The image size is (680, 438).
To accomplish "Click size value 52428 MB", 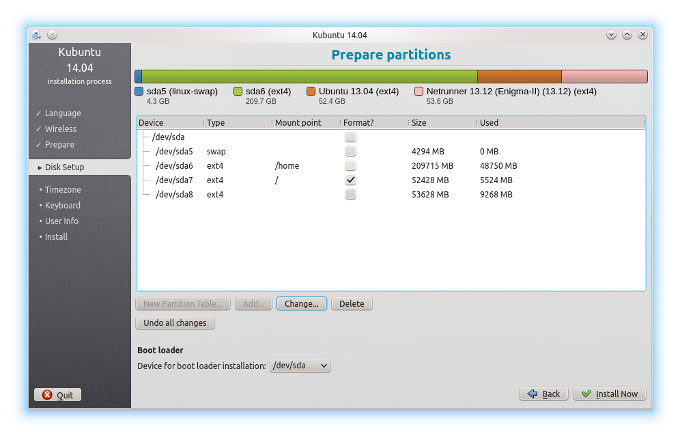I will (x=430, y=180).
